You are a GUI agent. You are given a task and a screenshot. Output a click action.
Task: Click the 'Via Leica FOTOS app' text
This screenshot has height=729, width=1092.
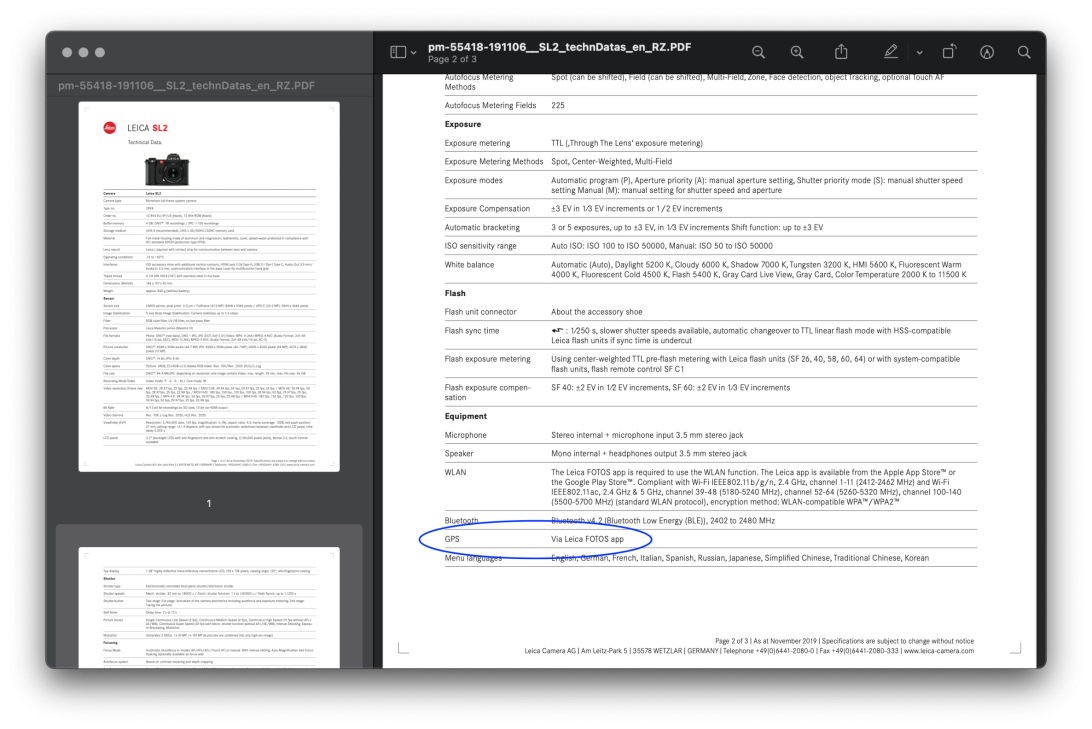pyautogui.click(x=587, y=539)
